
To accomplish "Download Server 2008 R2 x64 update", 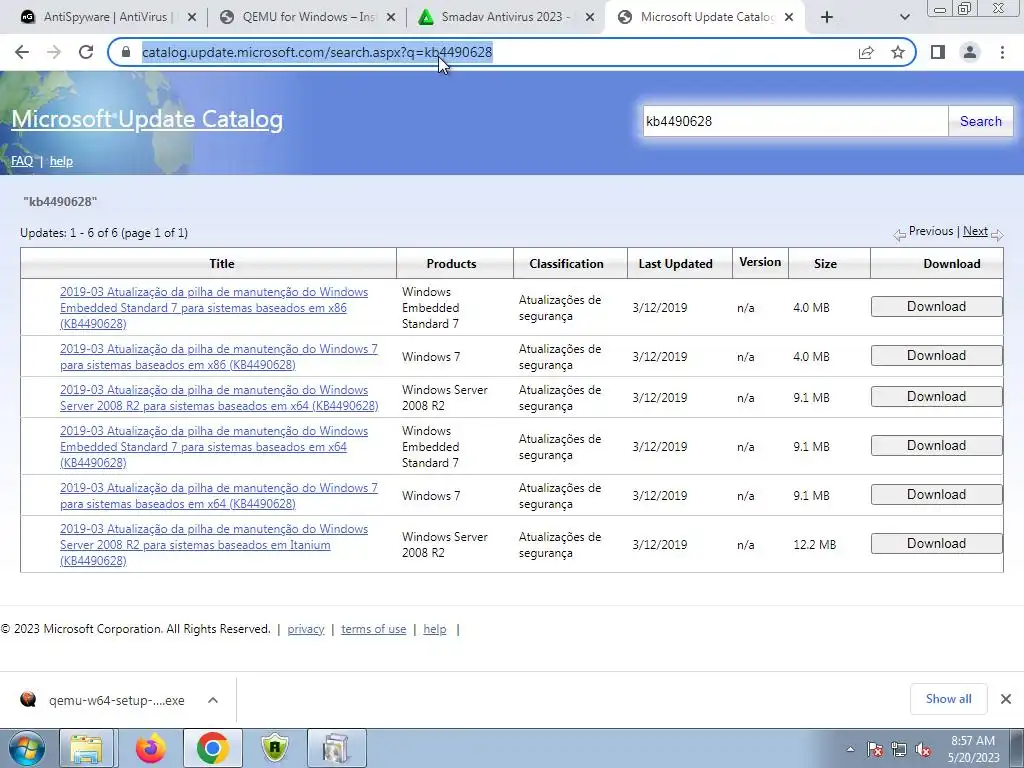I will [936, 396].
